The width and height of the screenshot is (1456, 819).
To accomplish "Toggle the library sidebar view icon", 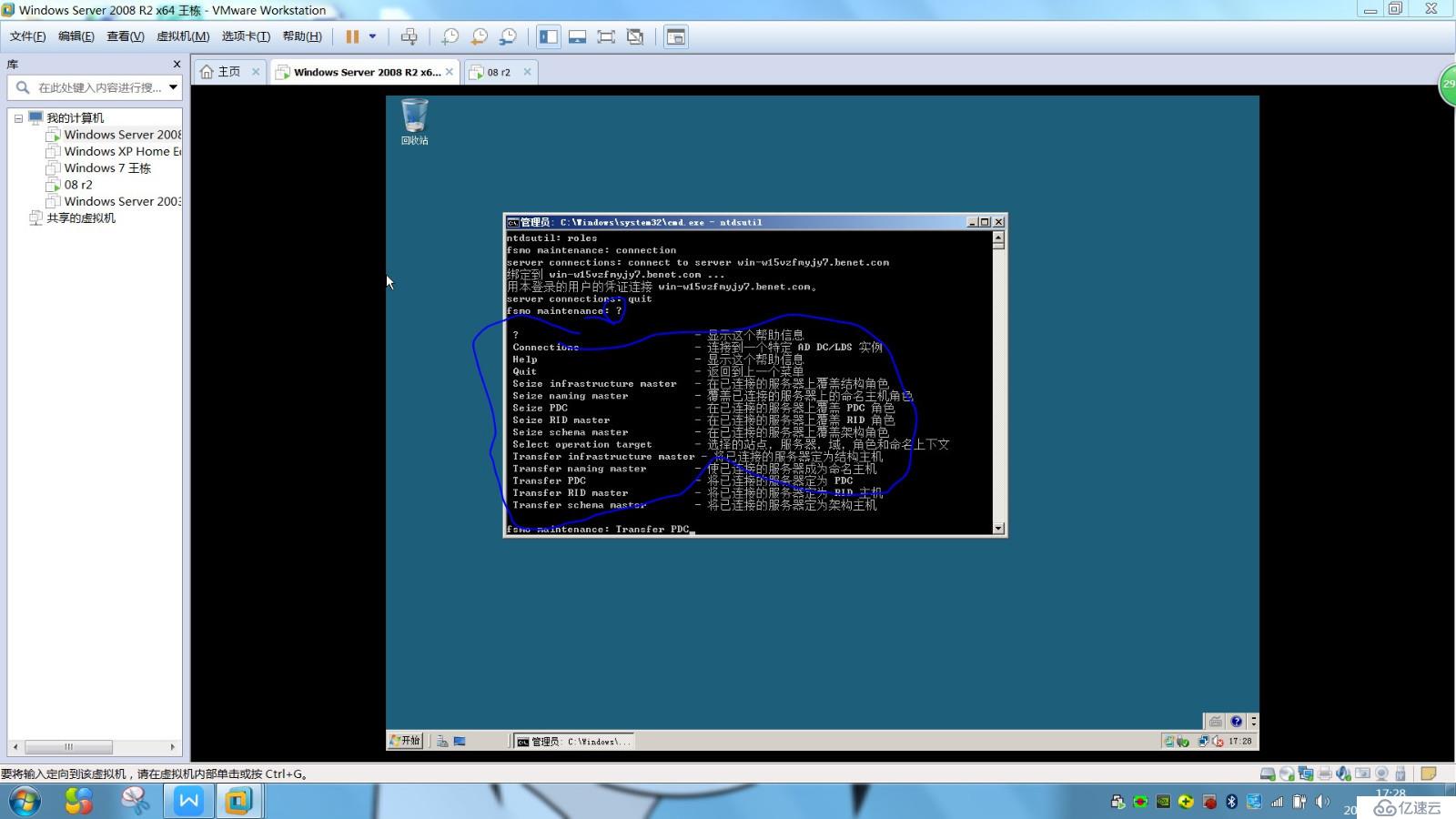I will tap(549, 36).
